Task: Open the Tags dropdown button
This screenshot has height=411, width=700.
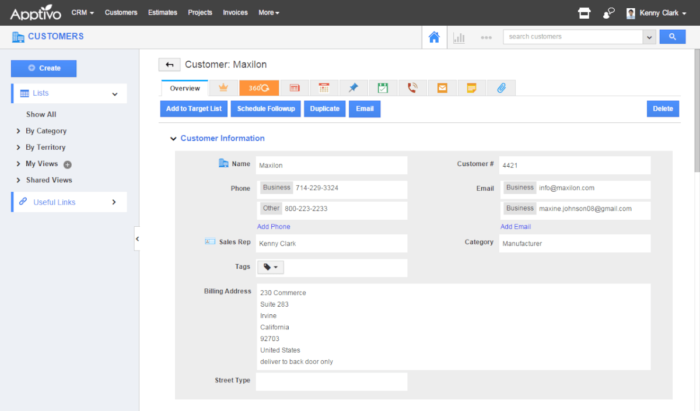Action: [270, 267]
